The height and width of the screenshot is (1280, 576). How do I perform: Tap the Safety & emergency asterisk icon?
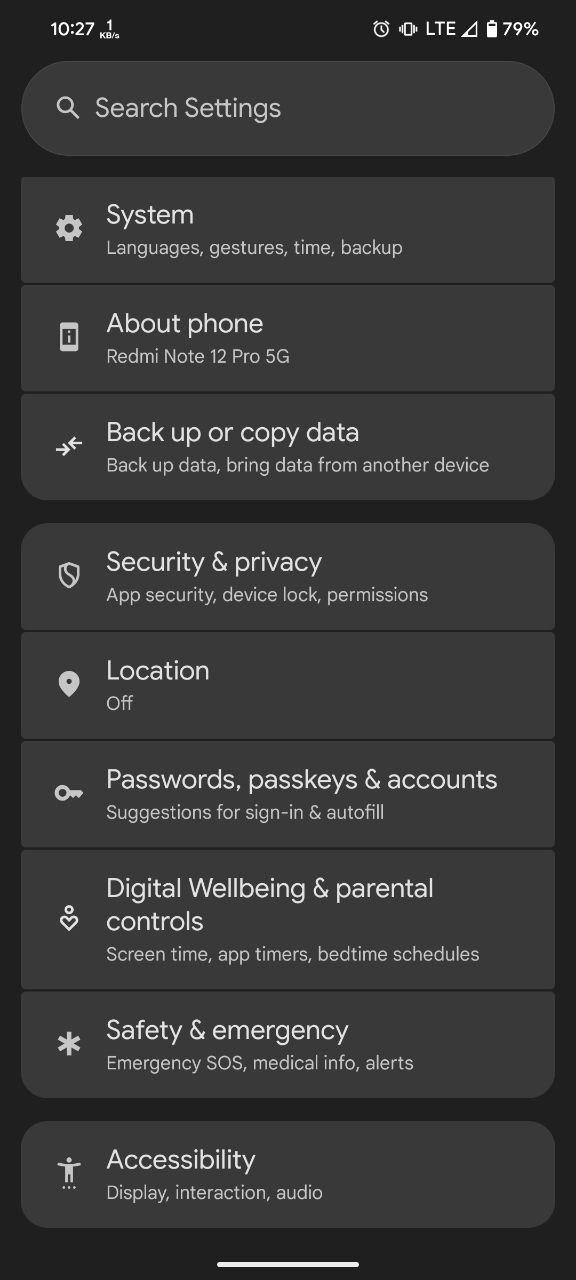68,1045
